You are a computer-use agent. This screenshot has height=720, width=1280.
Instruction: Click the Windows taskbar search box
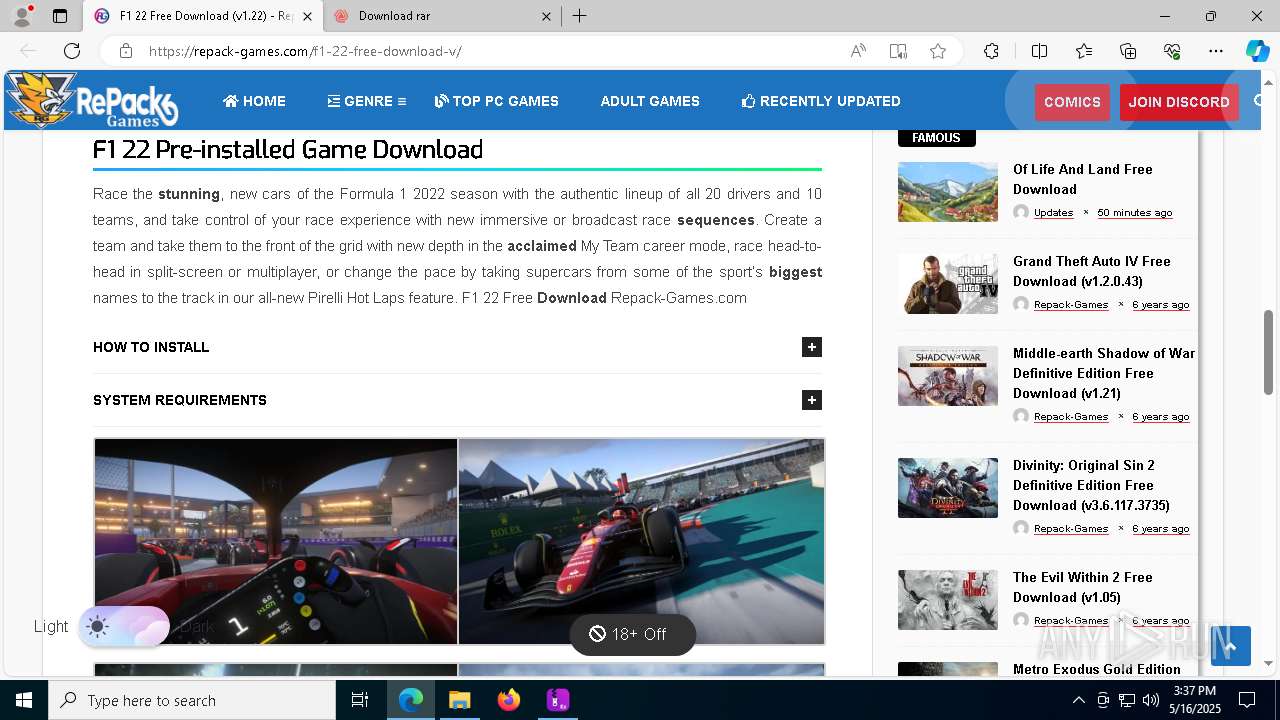tap(192, 700)
